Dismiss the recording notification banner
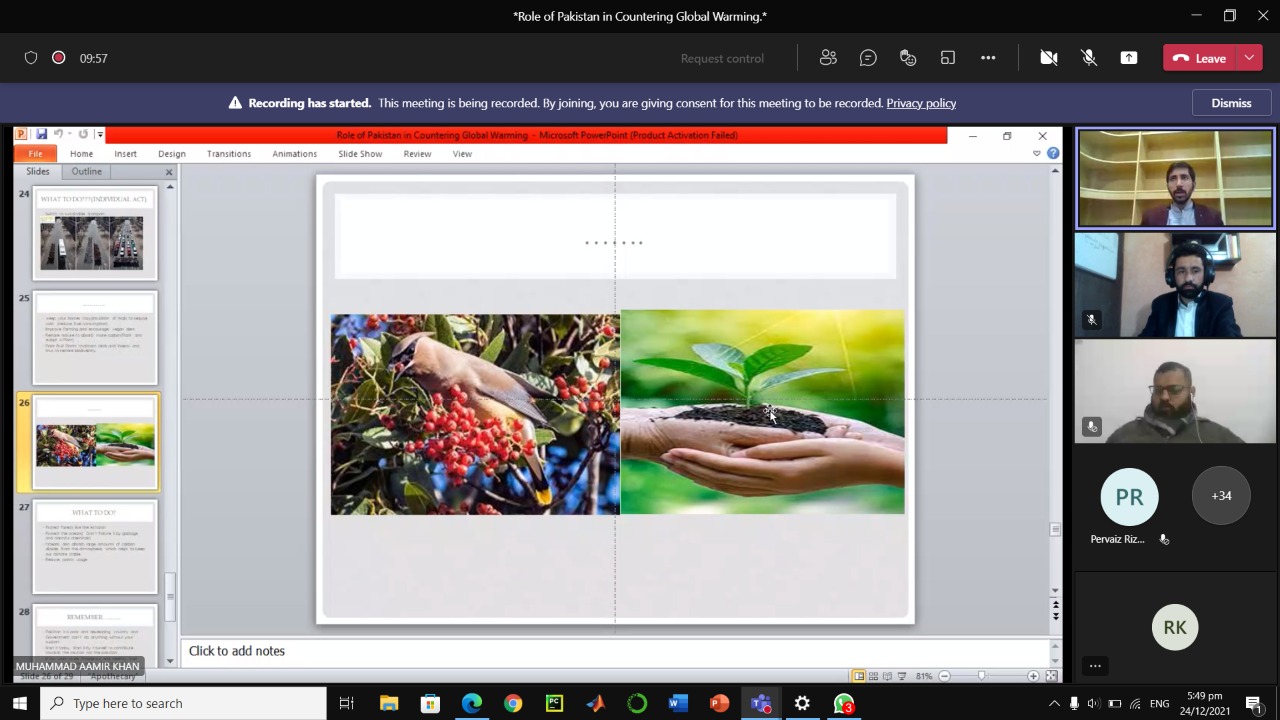Screen dimensions: 1280x720 pos(1231,103)
